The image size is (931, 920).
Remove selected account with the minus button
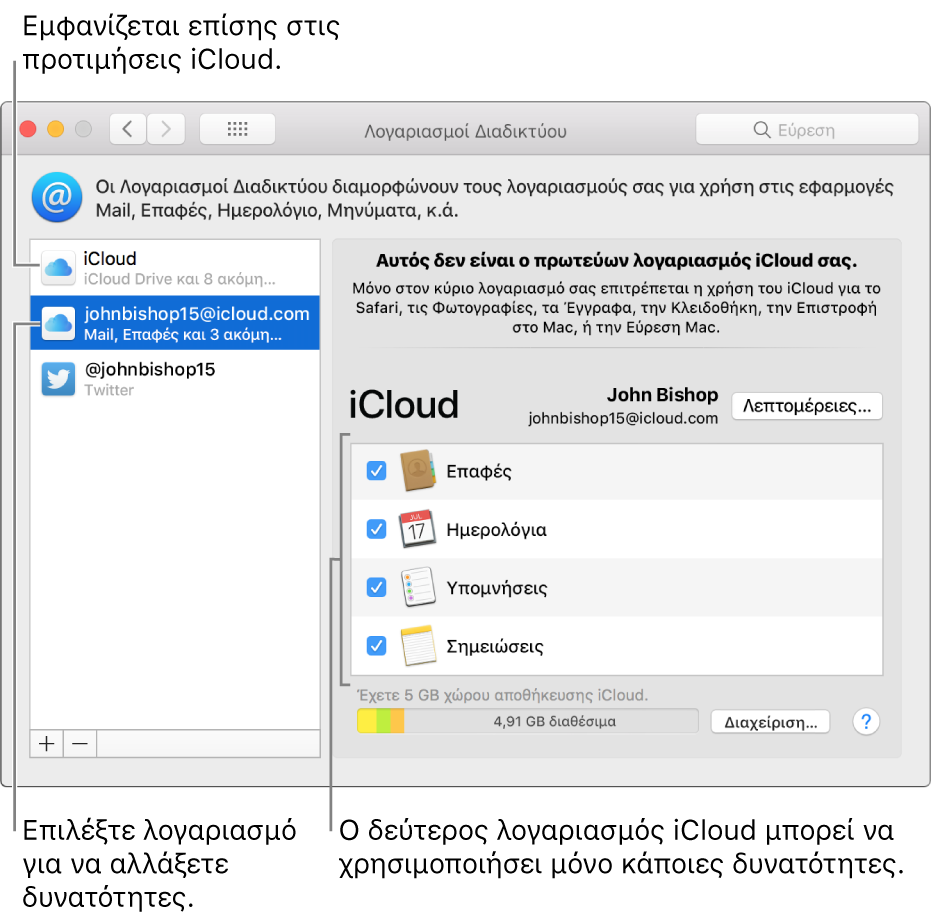80,744
